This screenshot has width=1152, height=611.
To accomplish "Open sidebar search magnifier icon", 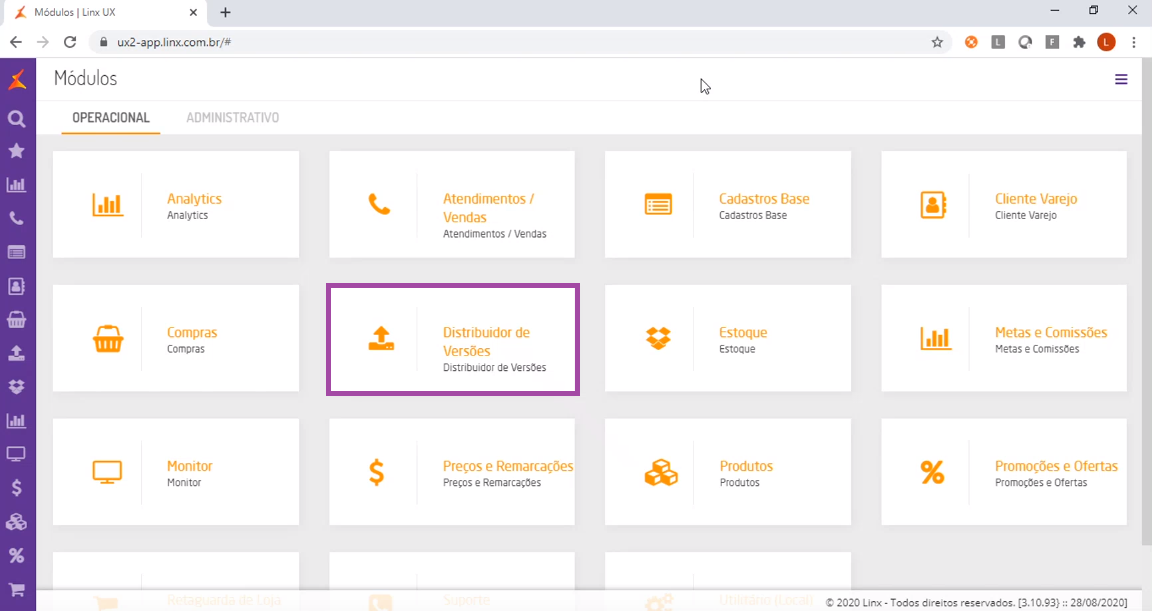I will pyautogui.click(x=16, y=118).
